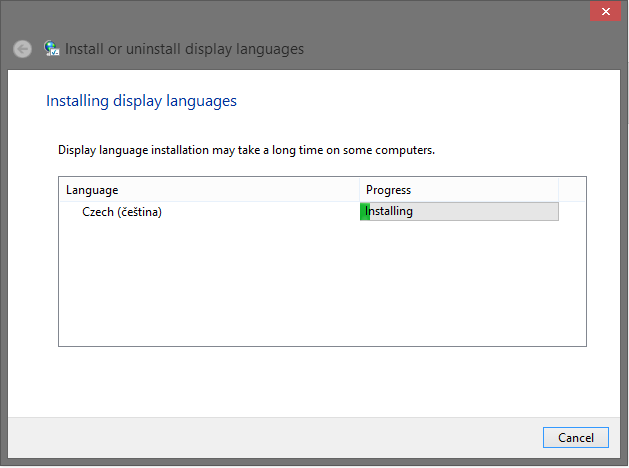The width and height of the screenshot is (629, 468).
Task: Click the green filled part of progress bar
Action: coord(365,211)
